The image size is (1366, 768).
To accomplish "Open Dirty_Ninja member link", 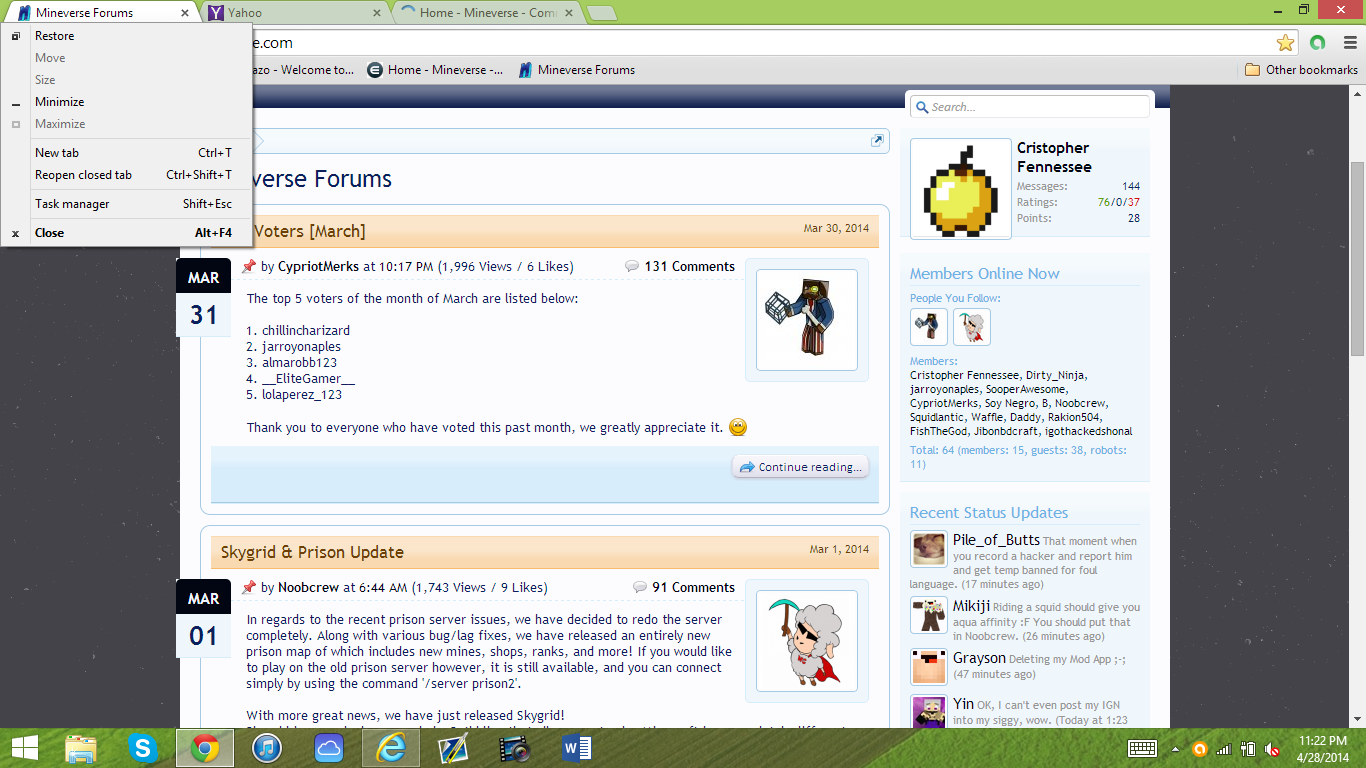I will pos(1056,375).
